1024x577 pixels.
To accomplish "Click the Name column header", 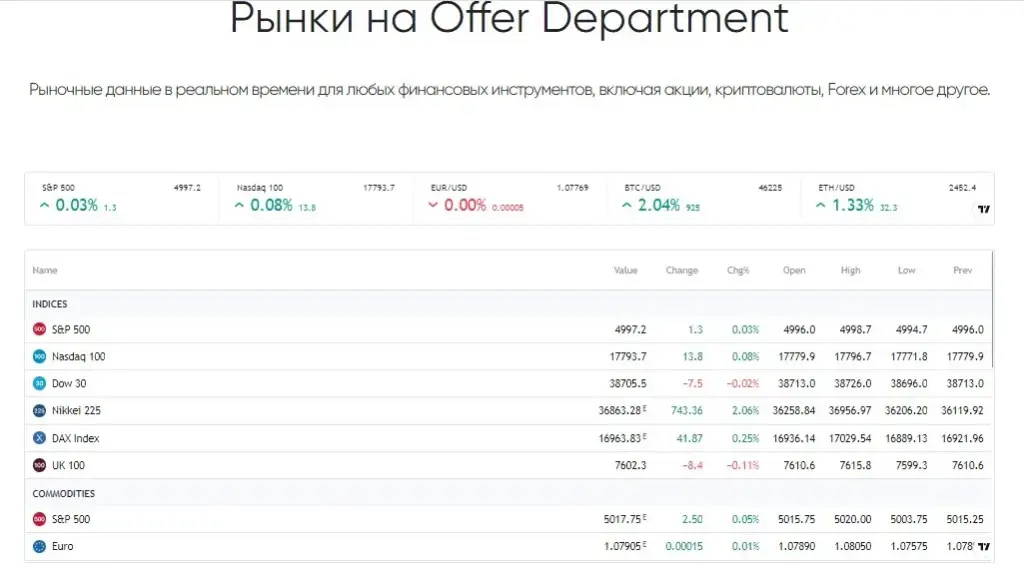I will point(45,270).
